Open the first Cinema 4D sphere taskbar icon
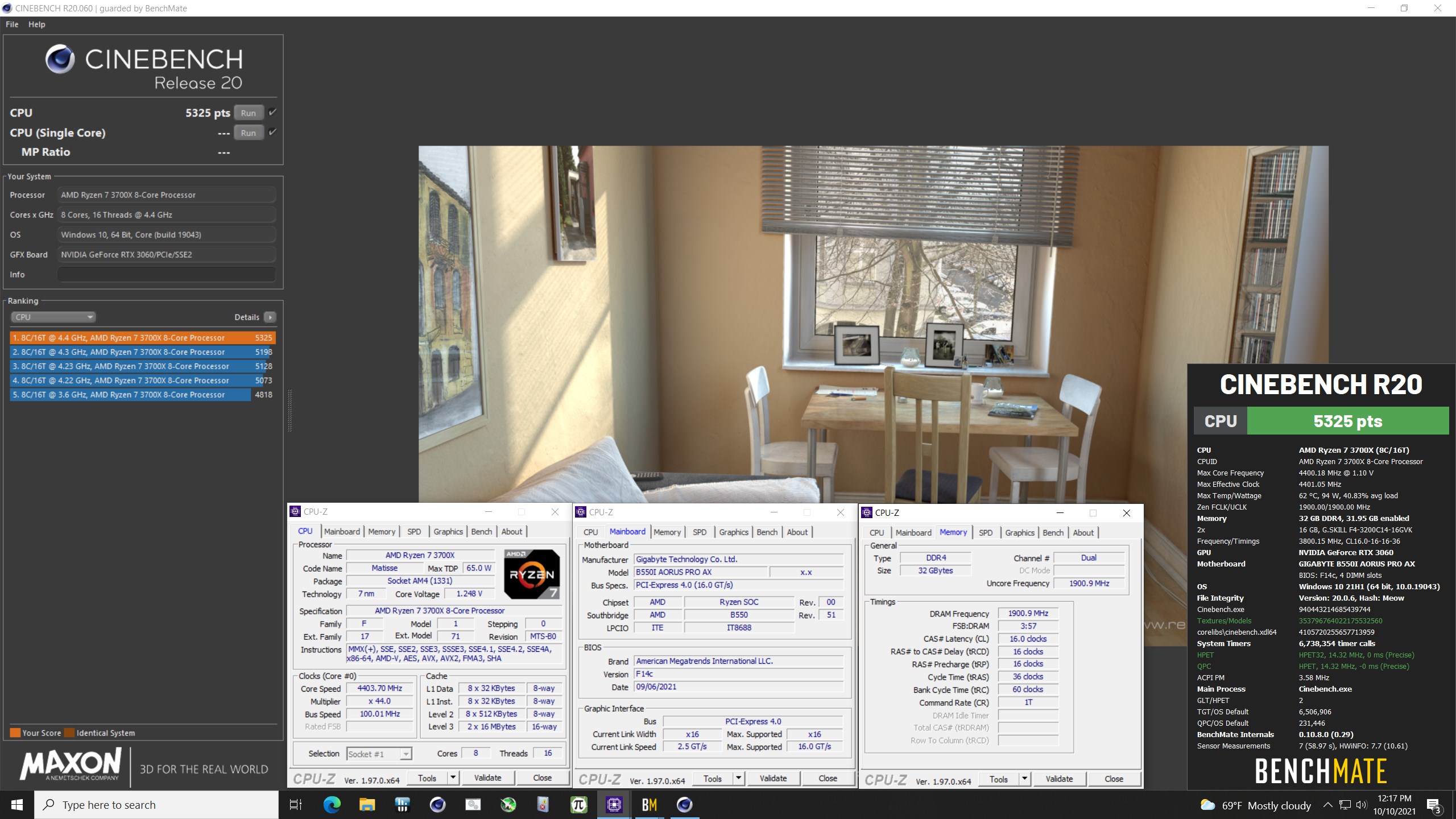This screenshot has height=819, width=1456. point(437,805)
